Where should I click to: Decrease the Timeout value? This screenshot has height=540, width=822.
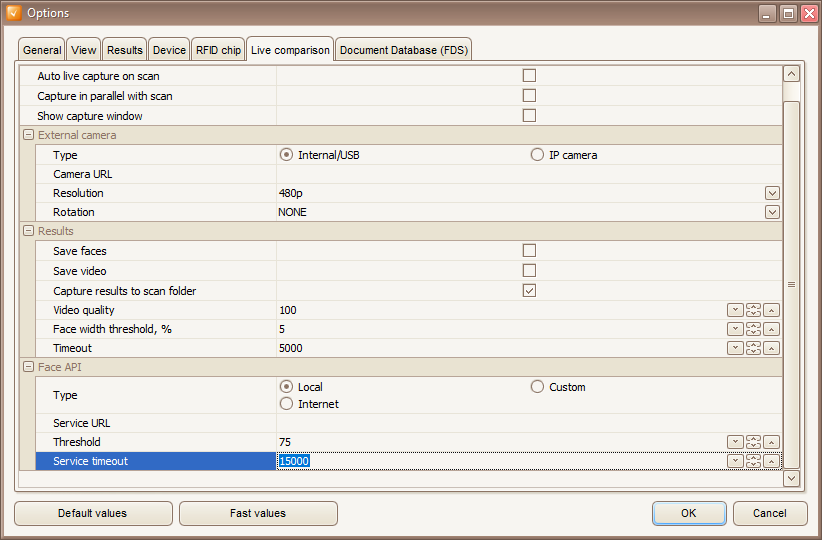click(735, 348)
